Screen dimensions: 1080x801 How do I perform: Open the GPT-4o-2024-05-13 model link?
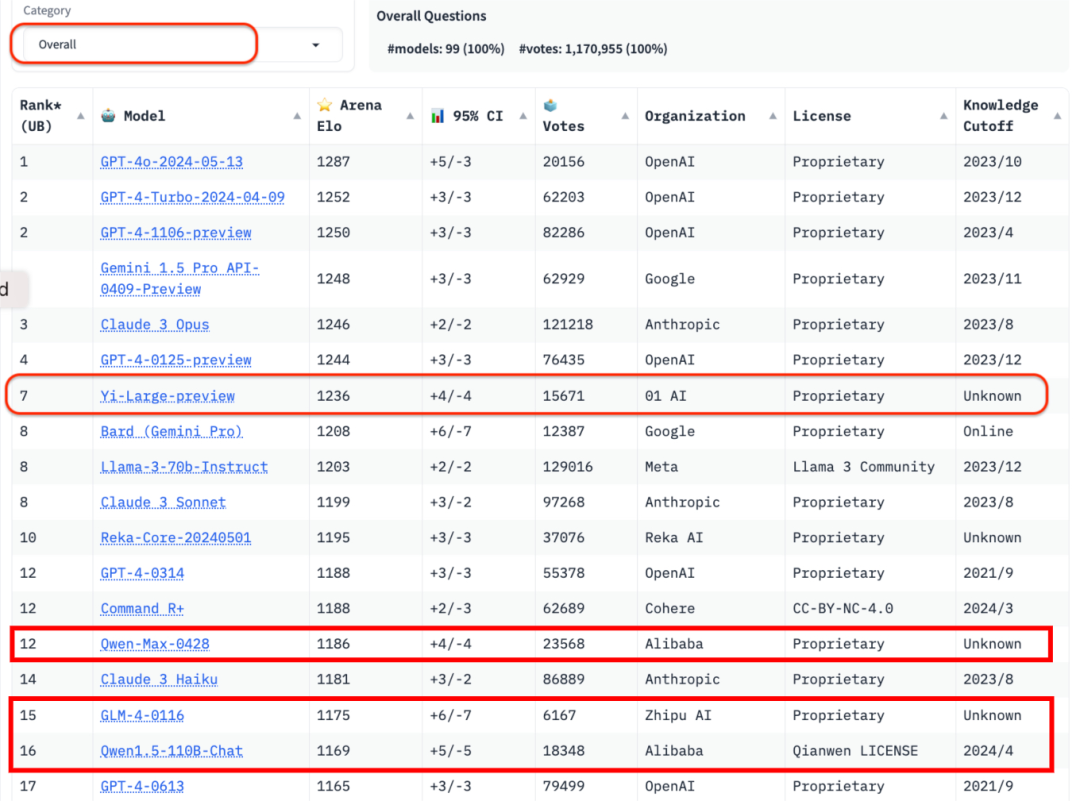pos(172,162)
